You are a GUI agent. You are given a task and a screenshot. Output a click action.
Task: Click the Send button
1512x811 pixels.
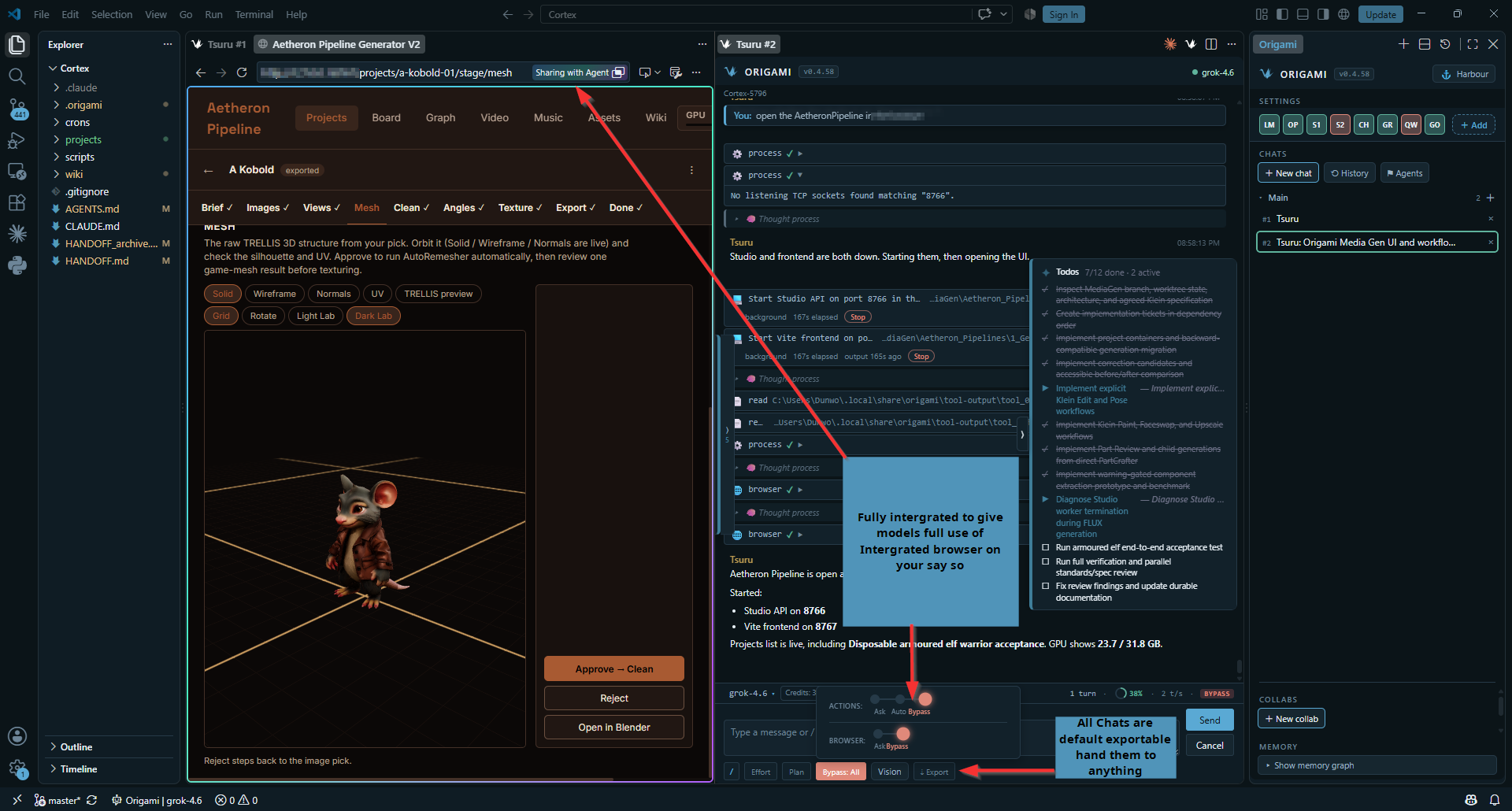(1210, 720)
